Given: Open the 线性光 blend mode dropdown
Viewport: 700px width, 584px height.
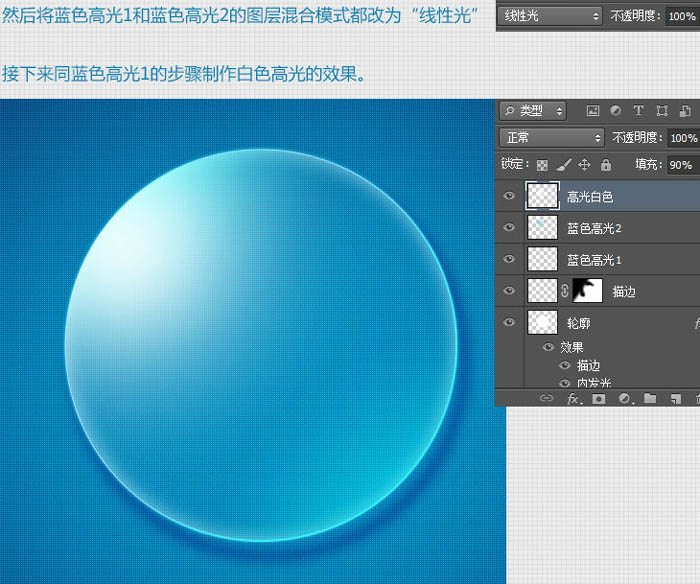Looking at the screenshot, I should [550, 16].
